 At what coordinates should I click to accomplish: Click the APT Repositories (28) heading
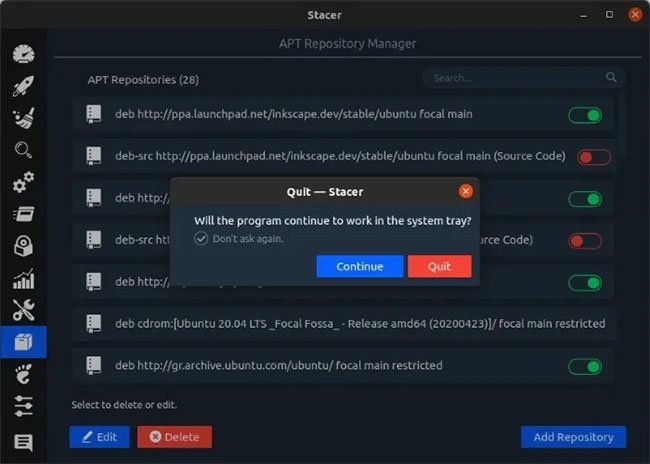(x=143, y=80)
